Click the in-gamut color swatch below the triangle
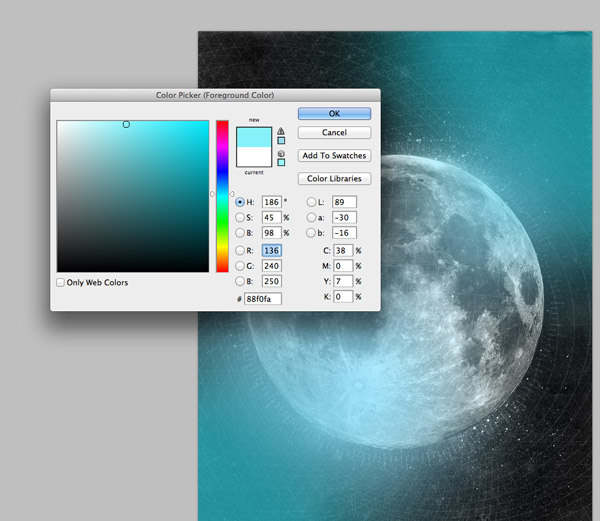The height and width of the screenshot is (521, 600). [281, 140]
